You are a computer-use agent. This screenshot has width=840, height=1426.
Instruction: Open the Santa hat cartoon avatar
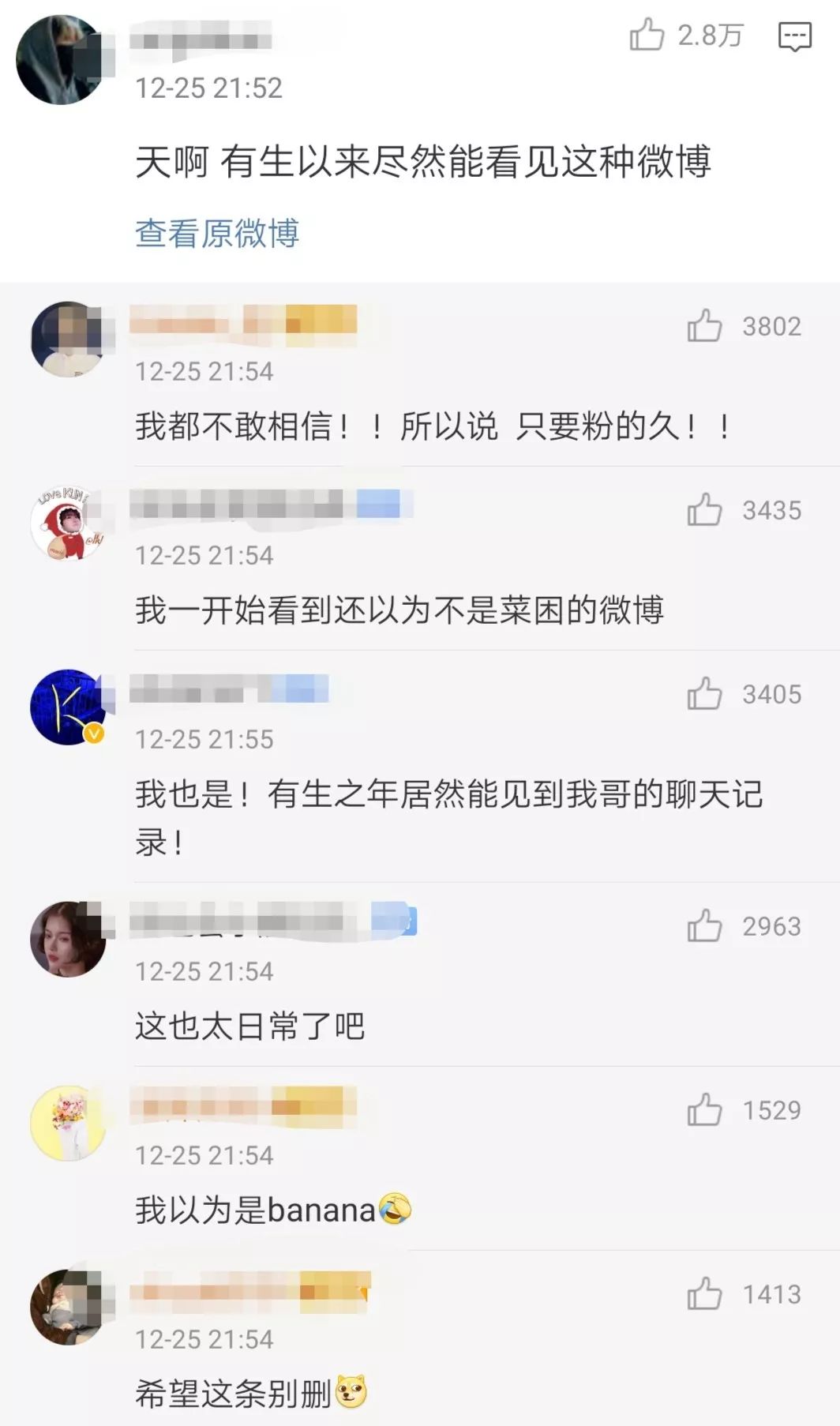(x=68, y=523)
